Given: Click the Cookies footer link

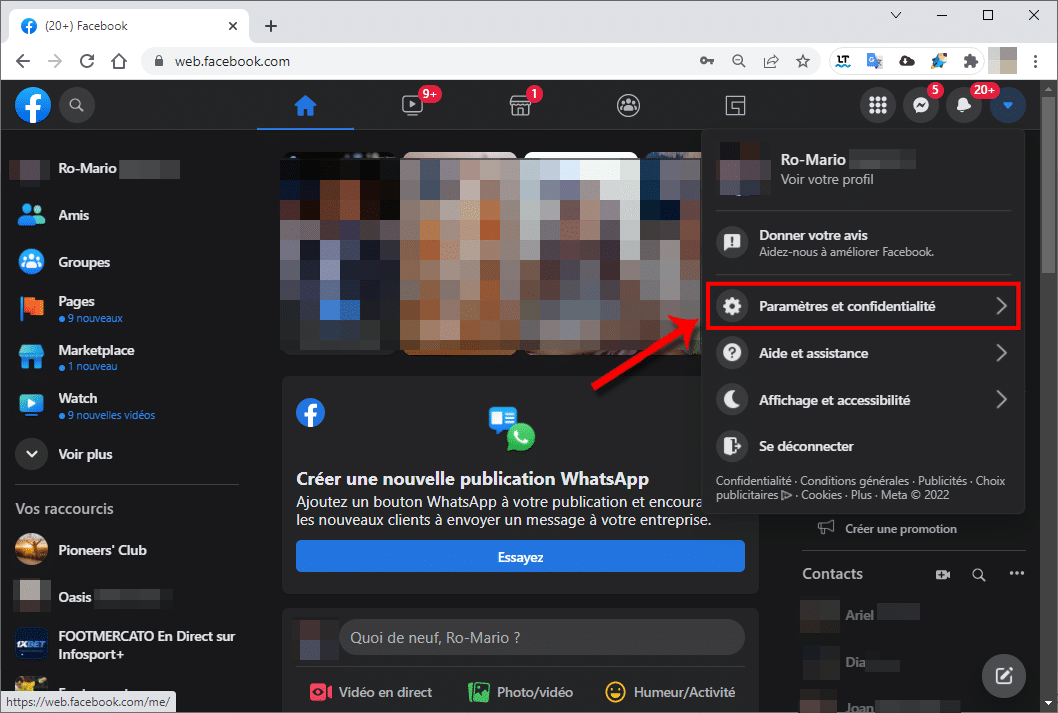Looking at the screenshot, I should point(821,495).
